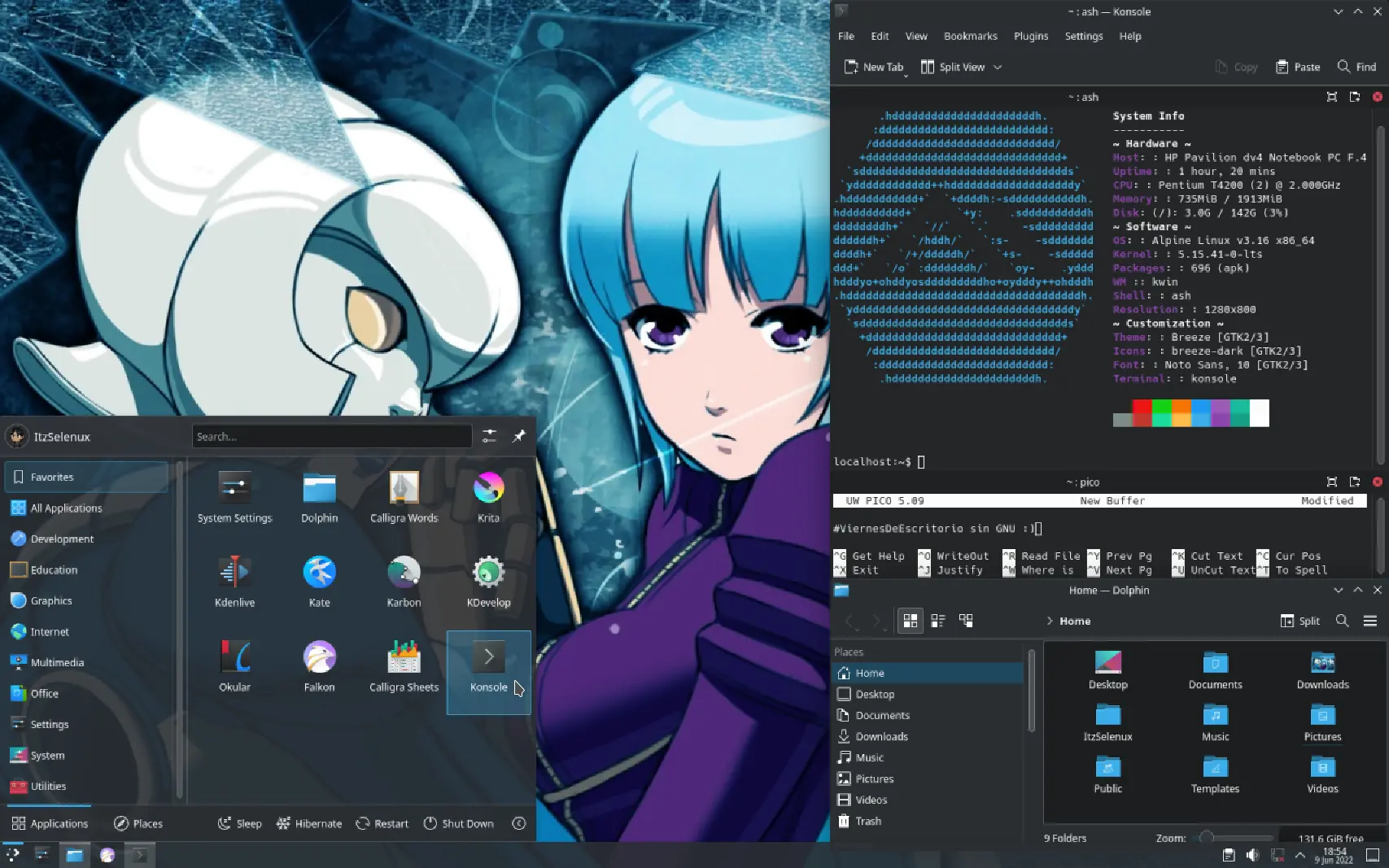
Task: Expand the Split View dropdown arrow
Action: [998, 67]
